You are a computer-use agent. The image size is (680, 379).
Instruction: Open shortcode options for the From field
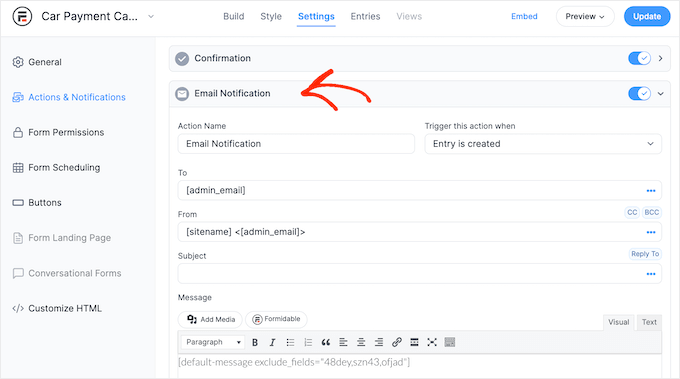click(x=651, y=232)
